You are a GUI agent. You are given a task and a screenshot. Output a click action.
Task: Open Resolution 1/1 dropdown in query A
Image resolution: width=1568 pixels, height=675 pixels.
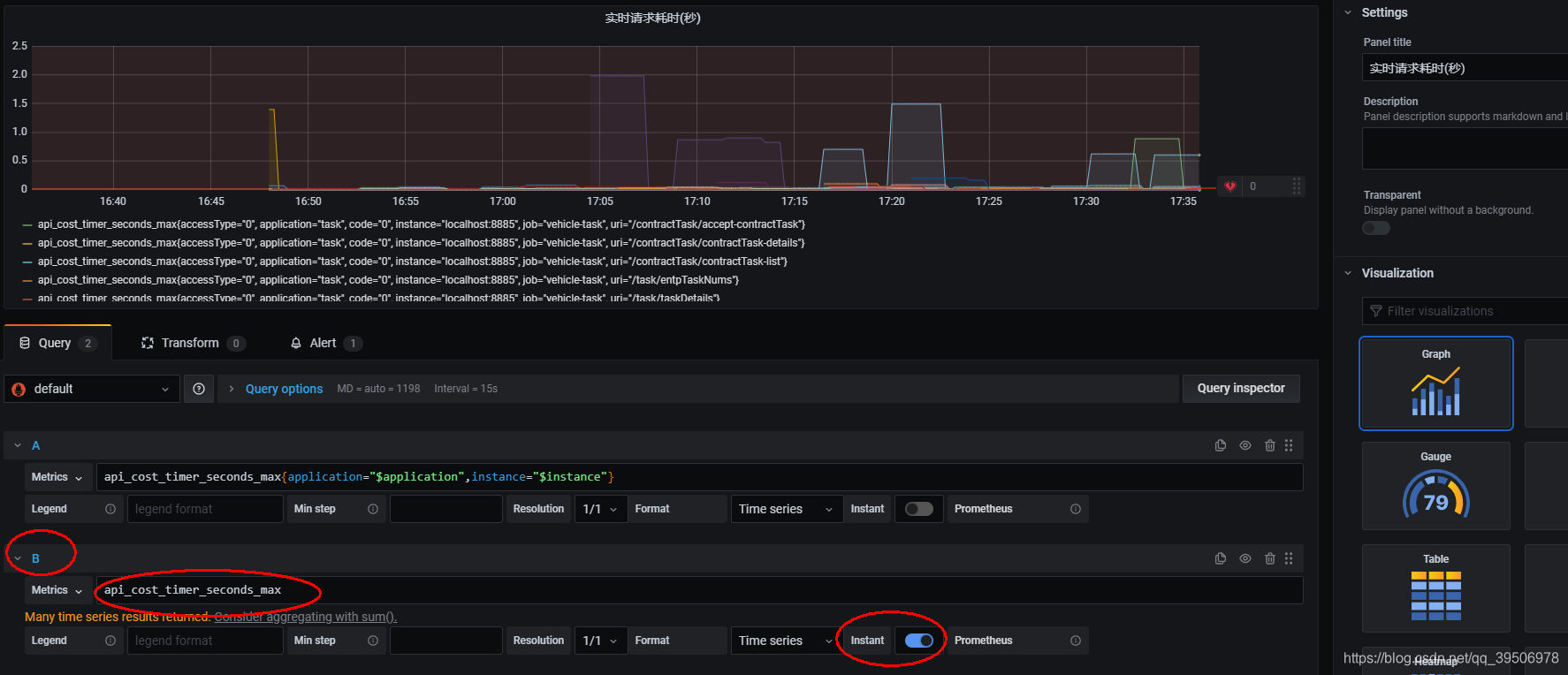point(601,509)
